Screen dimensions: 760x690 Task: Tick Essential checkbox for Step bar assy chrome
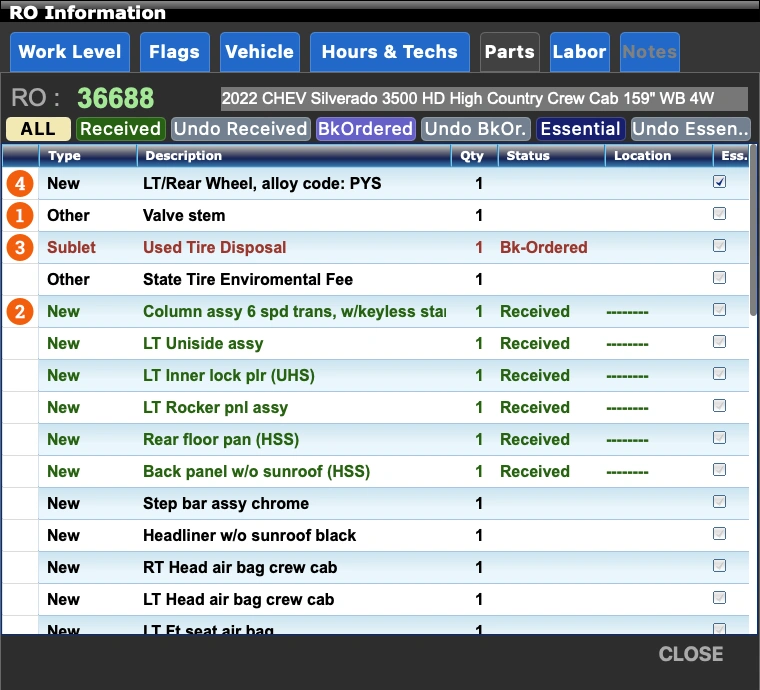(719, 503)
